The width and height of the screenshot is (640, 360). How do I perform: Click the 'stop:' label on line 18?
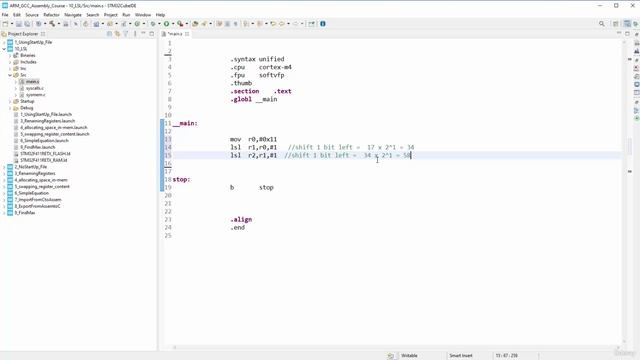point(182,179)
